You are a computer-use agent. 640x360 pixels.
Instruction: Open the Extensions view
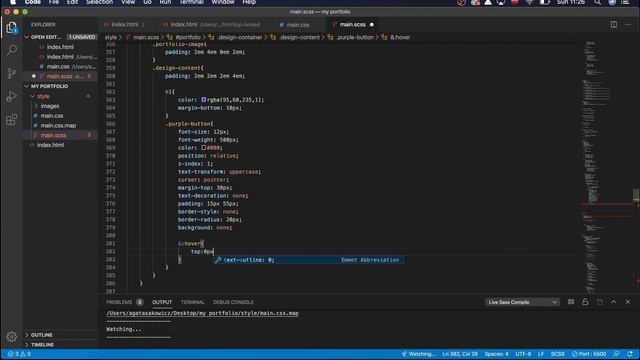tap(11, 119)
